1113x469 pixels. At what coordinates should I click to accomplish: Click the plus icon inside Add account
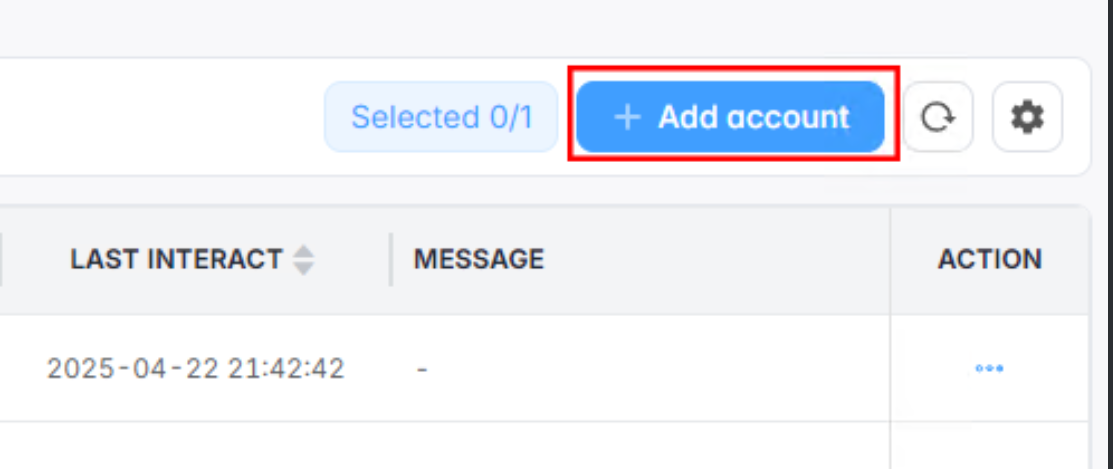click(x=627, y=117)
